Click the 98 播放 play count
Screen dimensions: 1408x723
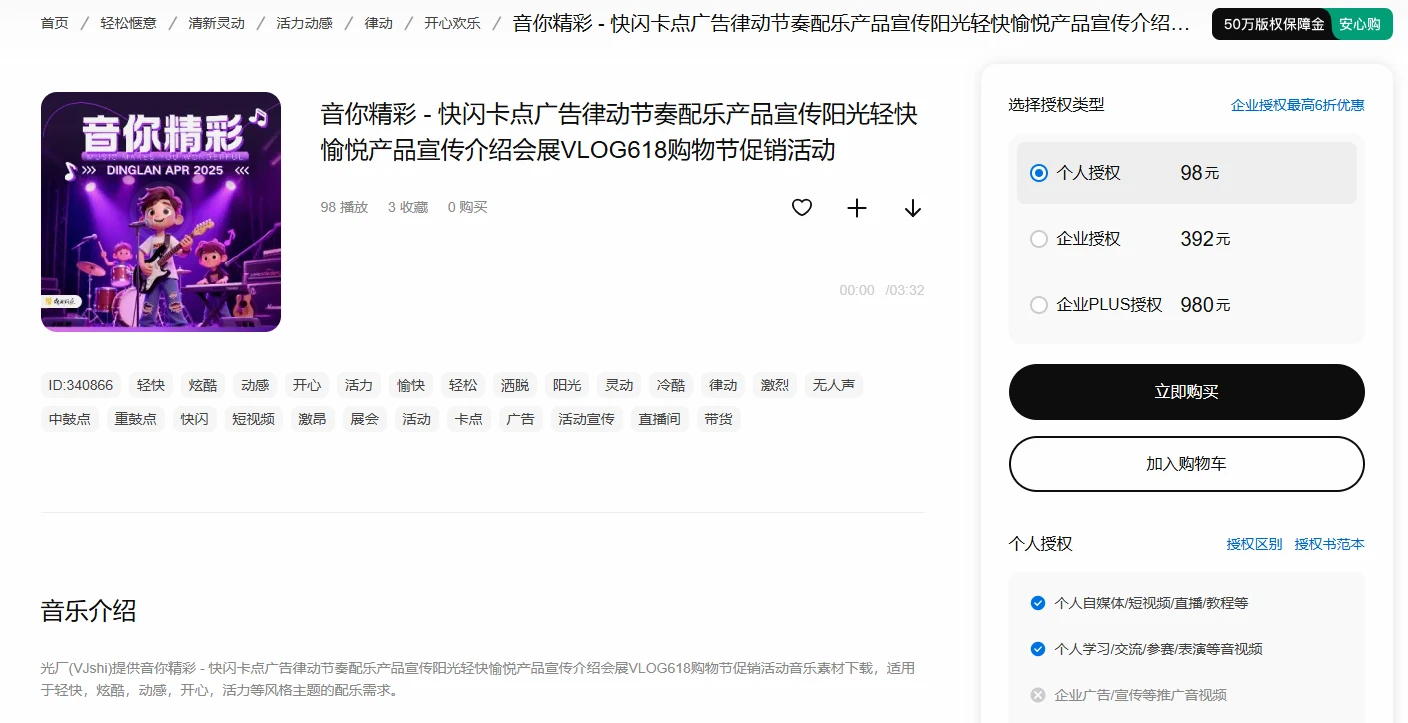[x=344, y=207]
